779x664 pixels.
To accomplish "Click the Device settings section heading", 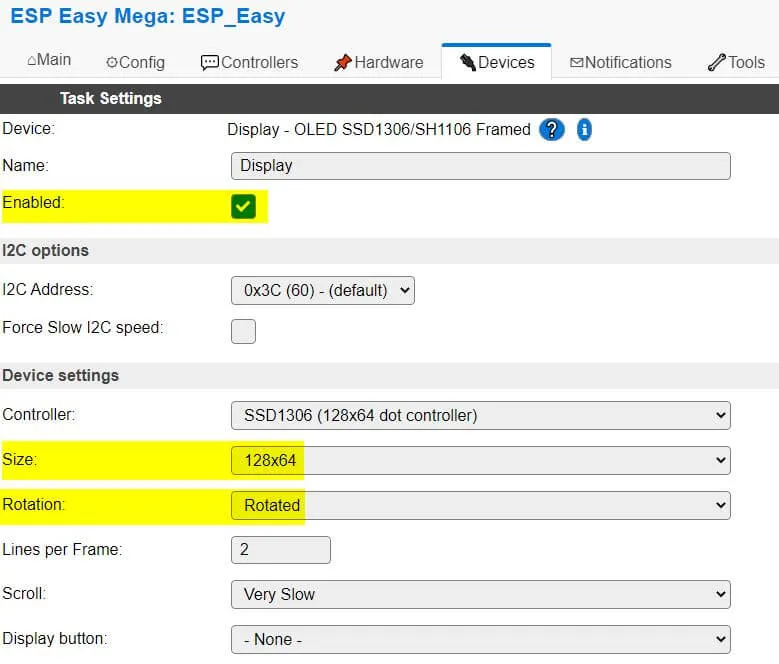I will point(61,375).
